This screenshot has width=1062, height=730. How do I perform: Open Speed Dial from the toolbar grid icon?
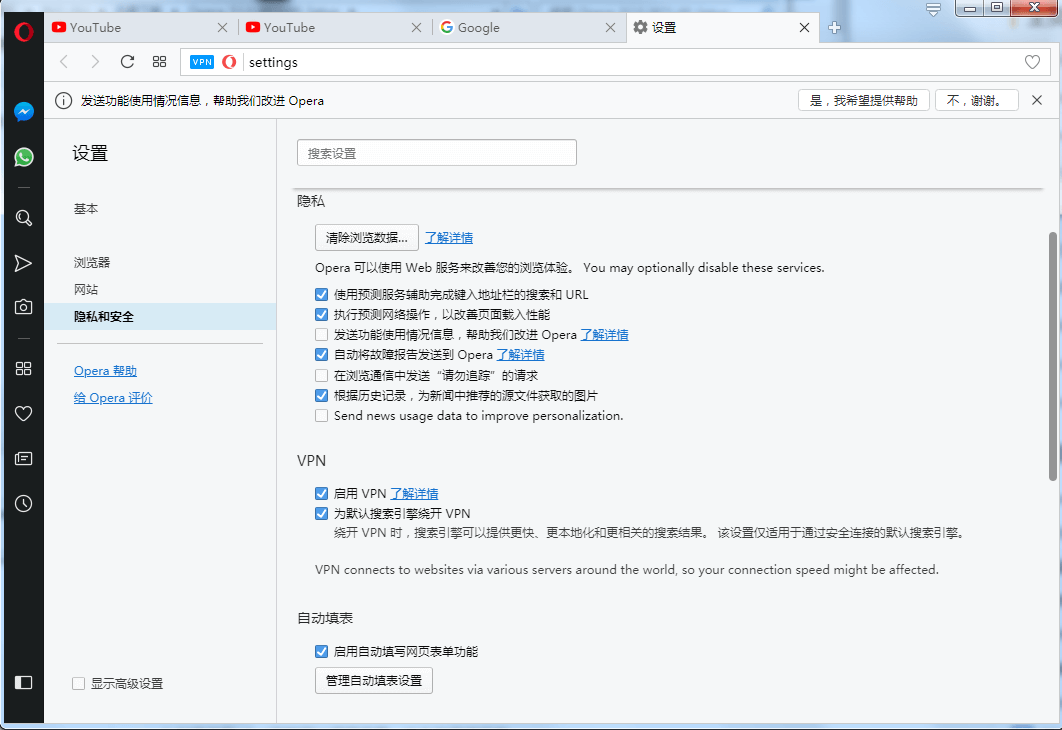[159, 62]
